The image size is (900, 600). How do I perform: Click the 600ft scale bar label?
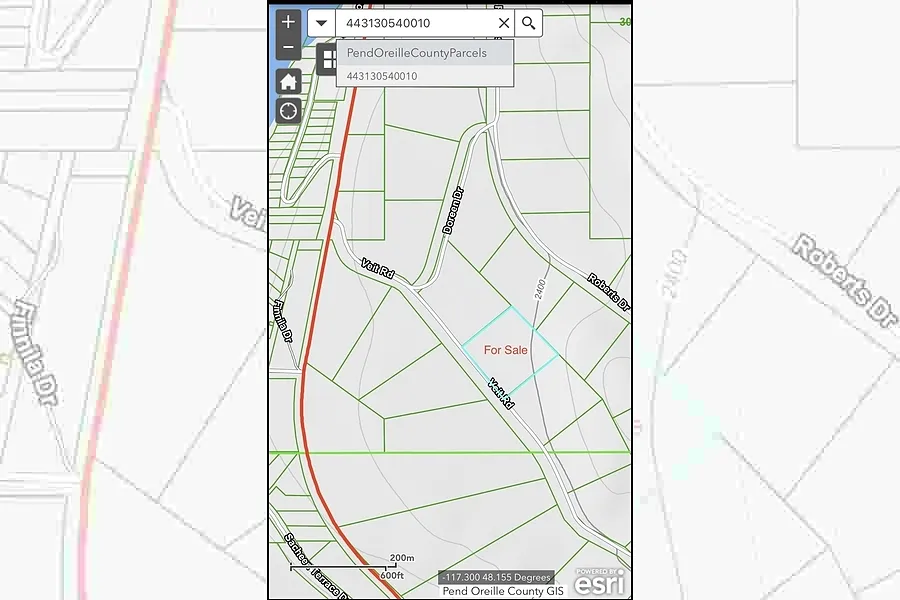point(391,575)
